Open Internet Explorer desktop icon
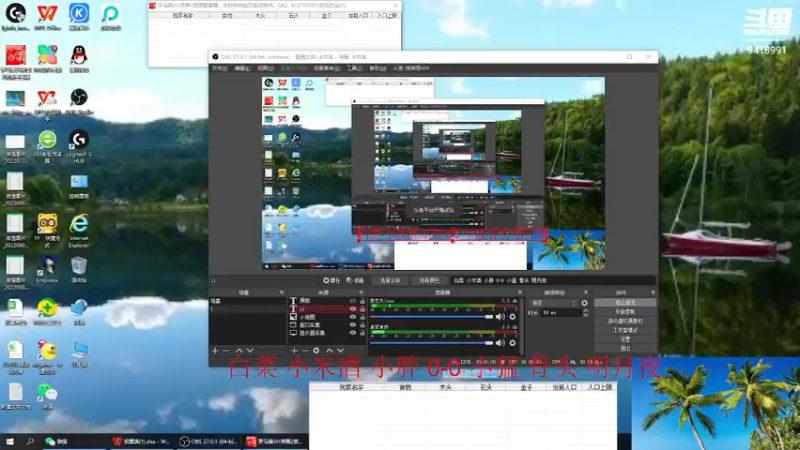The width and height of the screenshot is (800, 450). (x=79, y=231)
